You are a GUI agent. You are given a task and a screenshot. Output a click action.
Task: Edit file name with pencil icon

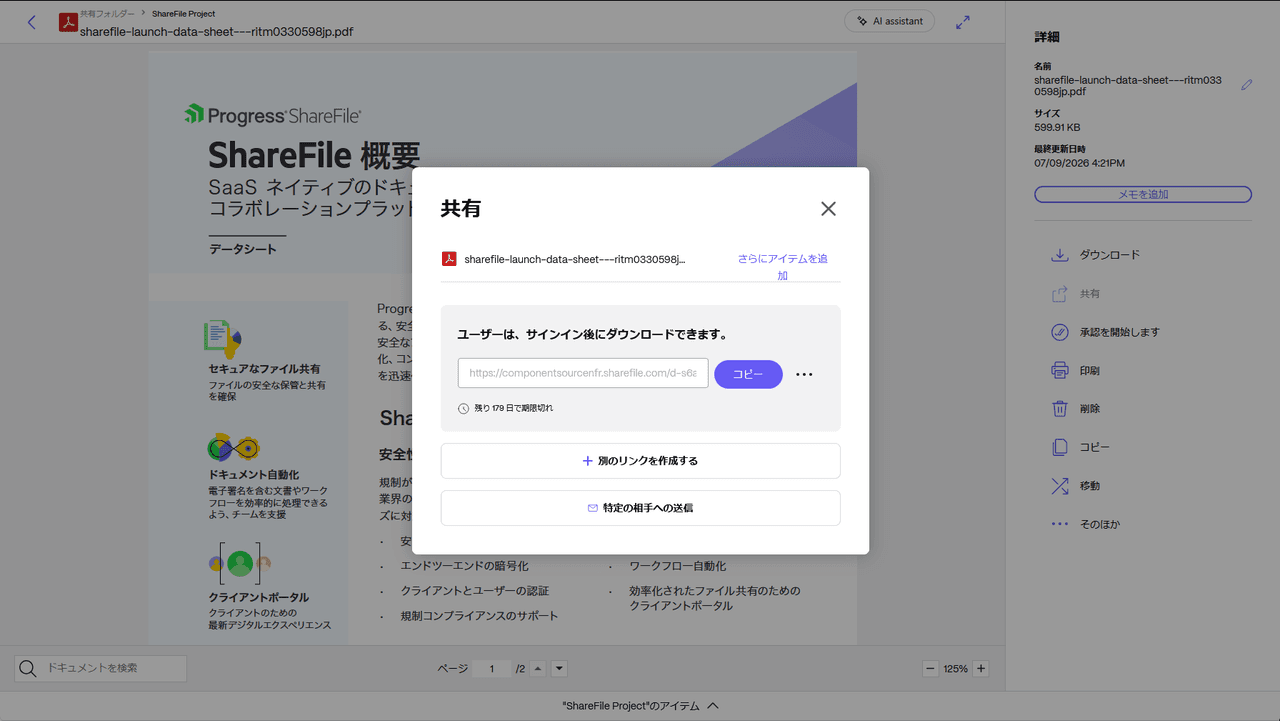coord(1246,85)
